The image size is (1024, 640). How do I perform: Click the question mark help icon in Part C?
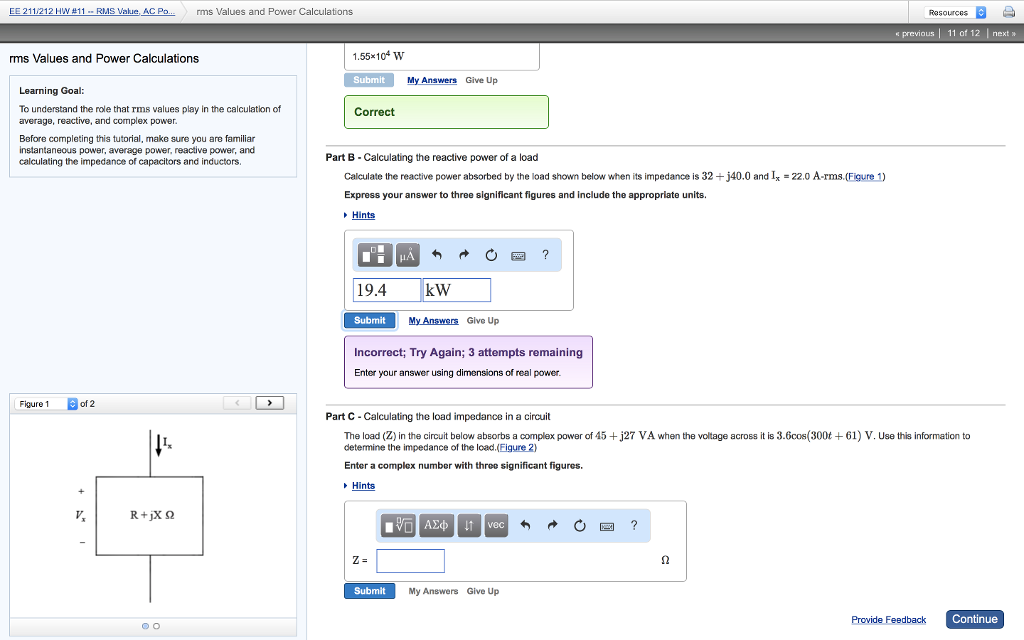click(634, 526)
